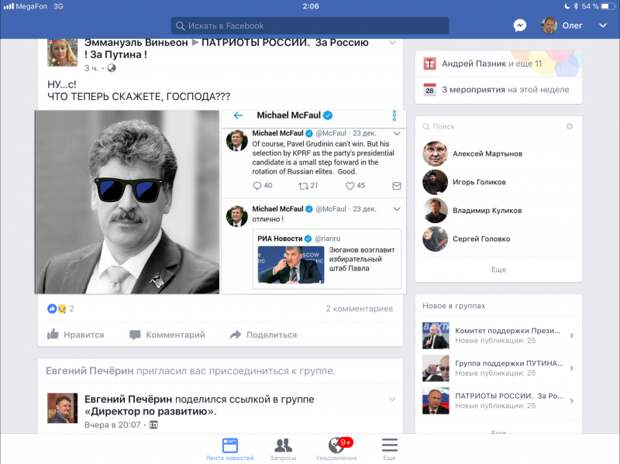The width and height of the screenshot is (620, 464).
Task: Open Евгений Печёрин invitation name link
Action: (90, 371)
